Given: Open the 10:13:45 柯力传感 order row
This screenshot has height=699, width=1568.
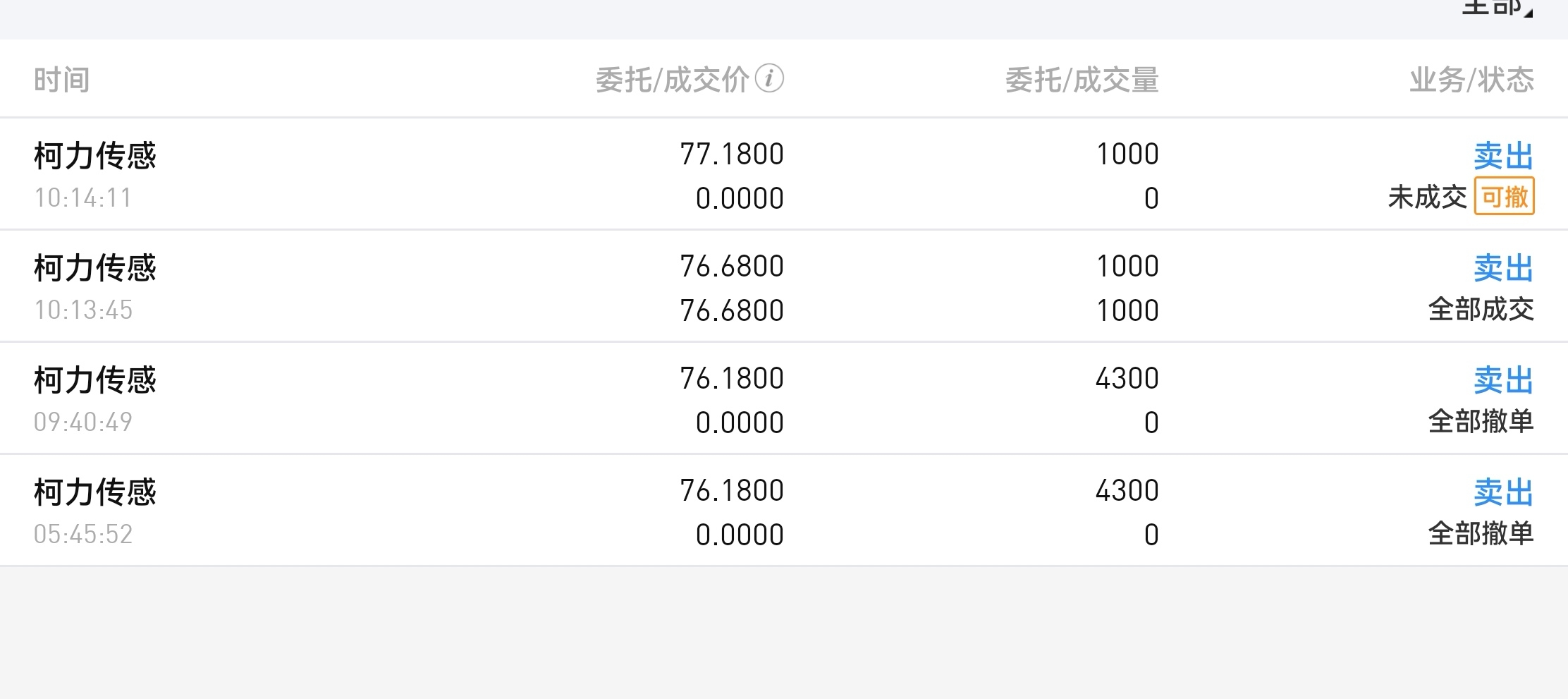Looking at the screenshot, I should (x=784, y=286).
